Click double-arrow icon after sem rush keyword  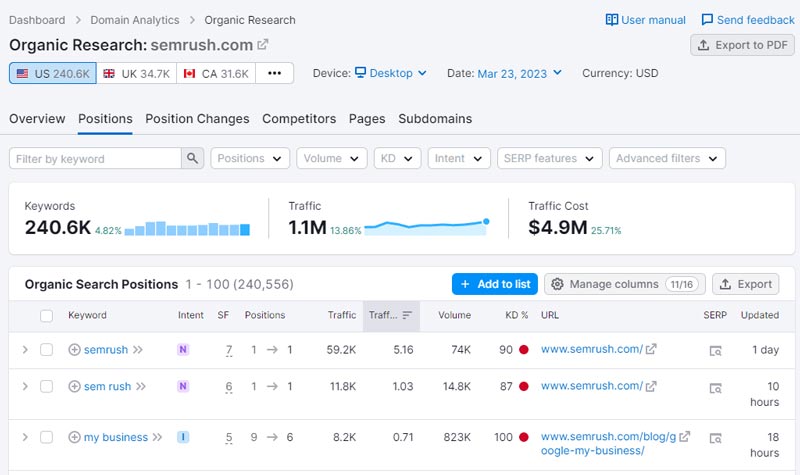tap(141, 386)
